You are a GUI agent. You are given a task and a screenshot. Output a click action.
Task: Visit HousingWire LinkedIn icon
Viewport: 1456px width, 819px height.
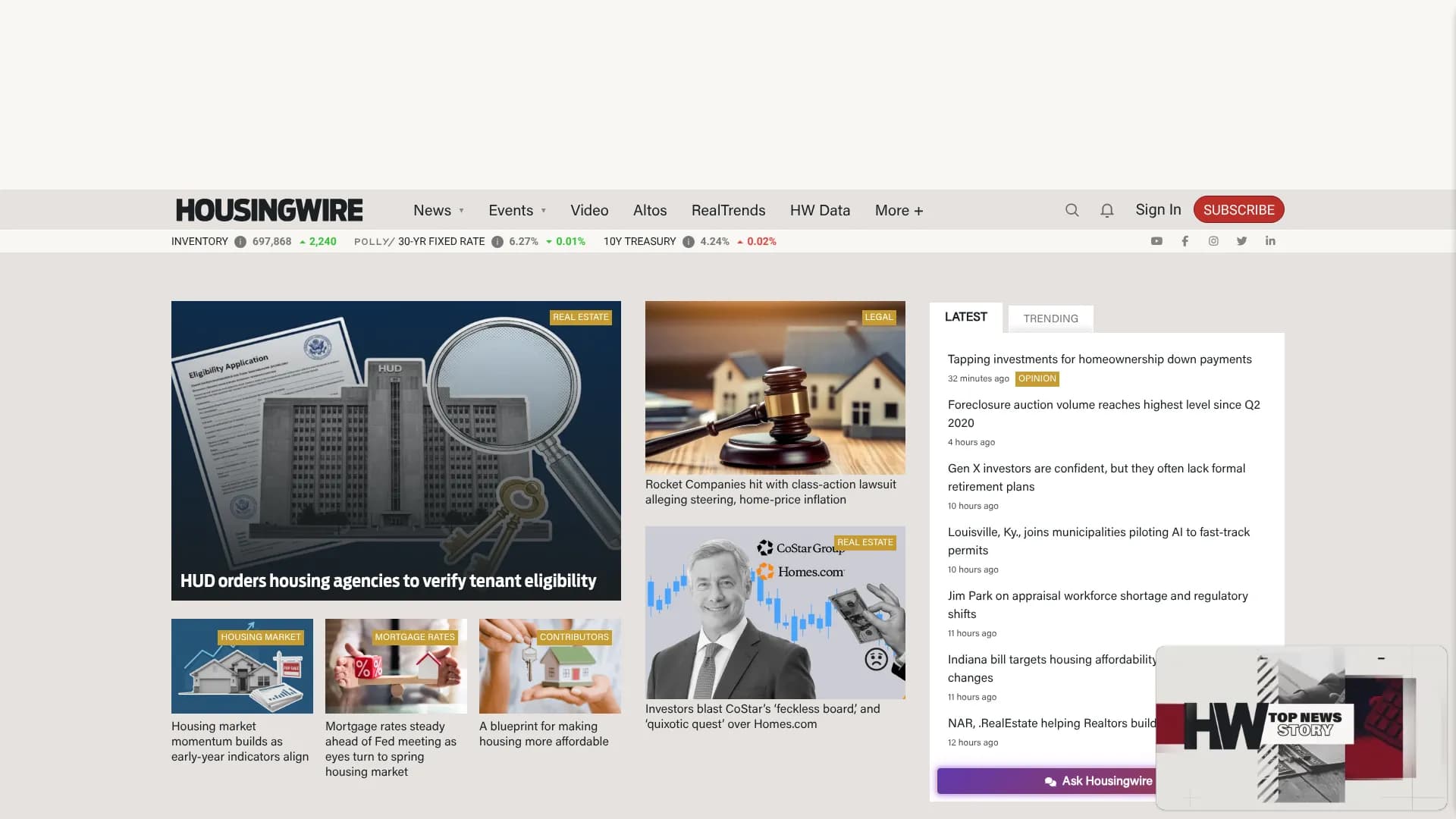click(1270, 241)
